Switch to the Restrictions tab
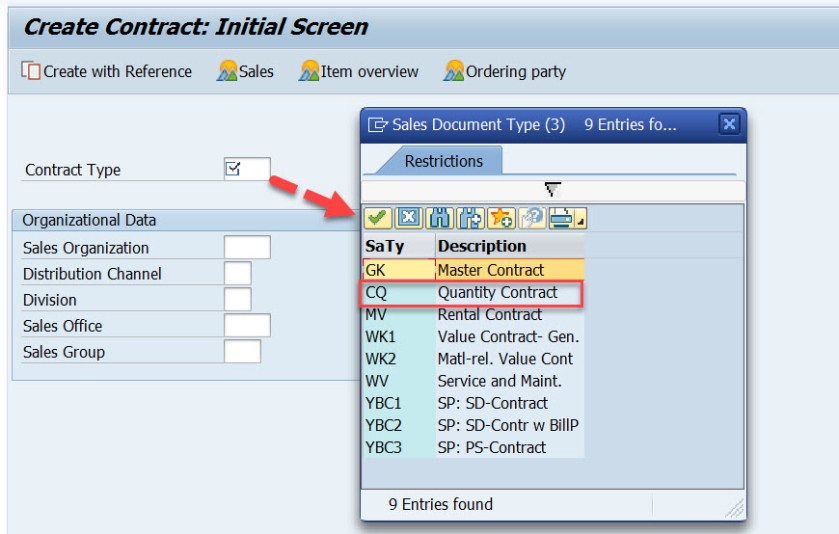 click(443, 161)
